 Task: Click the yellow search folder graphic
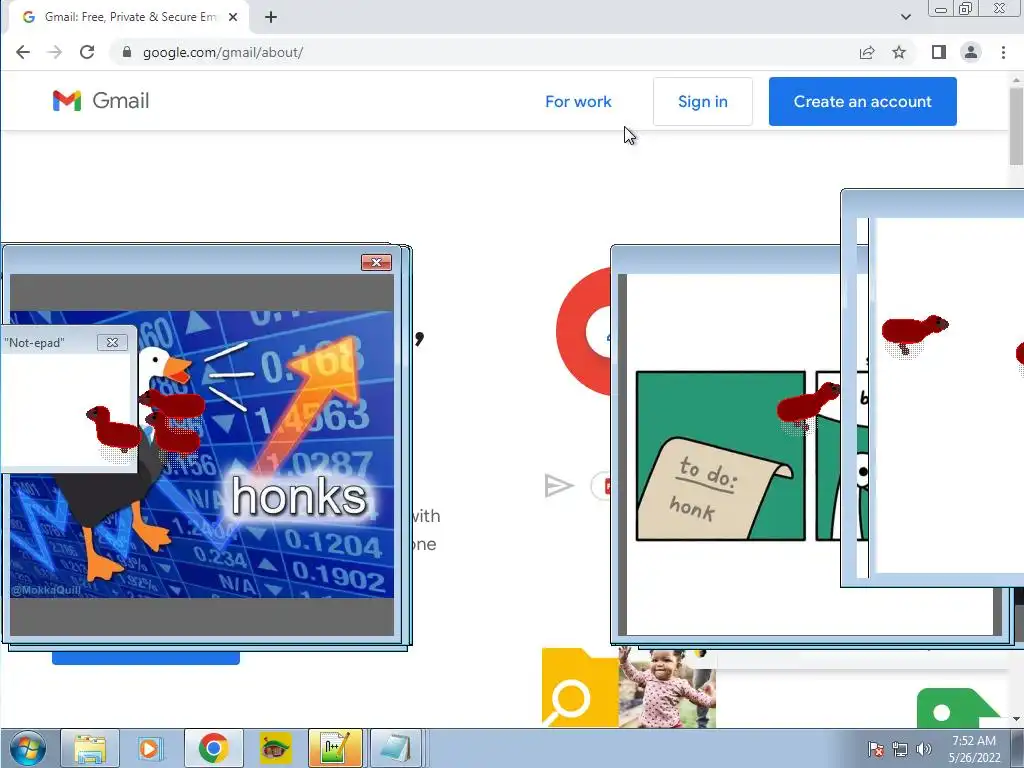tap(580, 687)
